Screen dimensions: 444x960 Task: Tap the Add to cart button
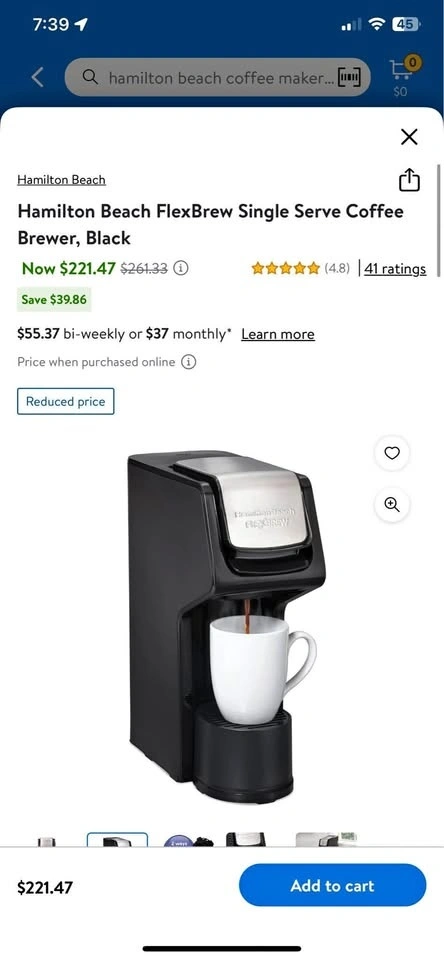[x=333, y=885]
